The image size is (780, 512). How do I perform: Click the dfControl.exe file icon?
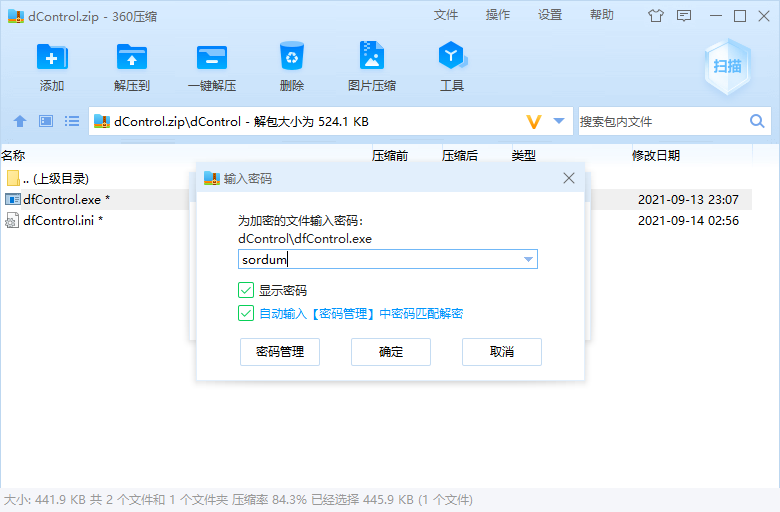(x=12, y=200)
